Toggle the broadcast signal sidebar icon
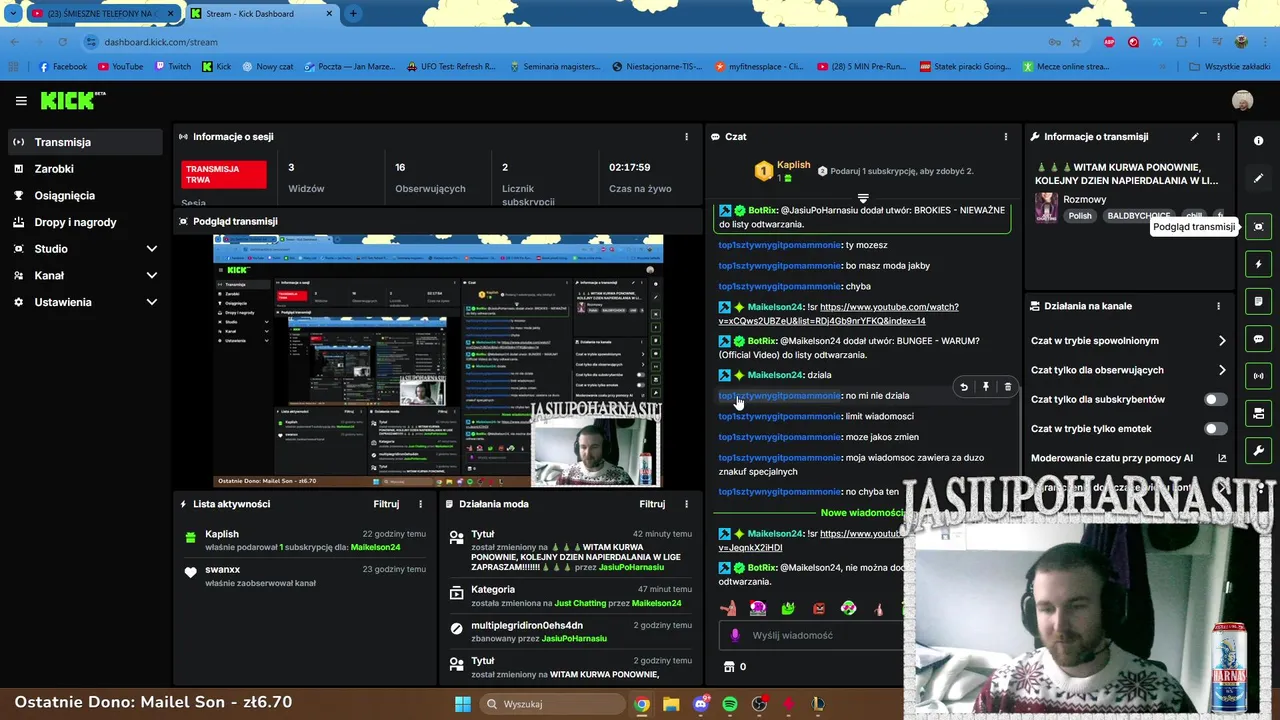The width and height of the screenshot is (1280, 720). coord(1259,376)
